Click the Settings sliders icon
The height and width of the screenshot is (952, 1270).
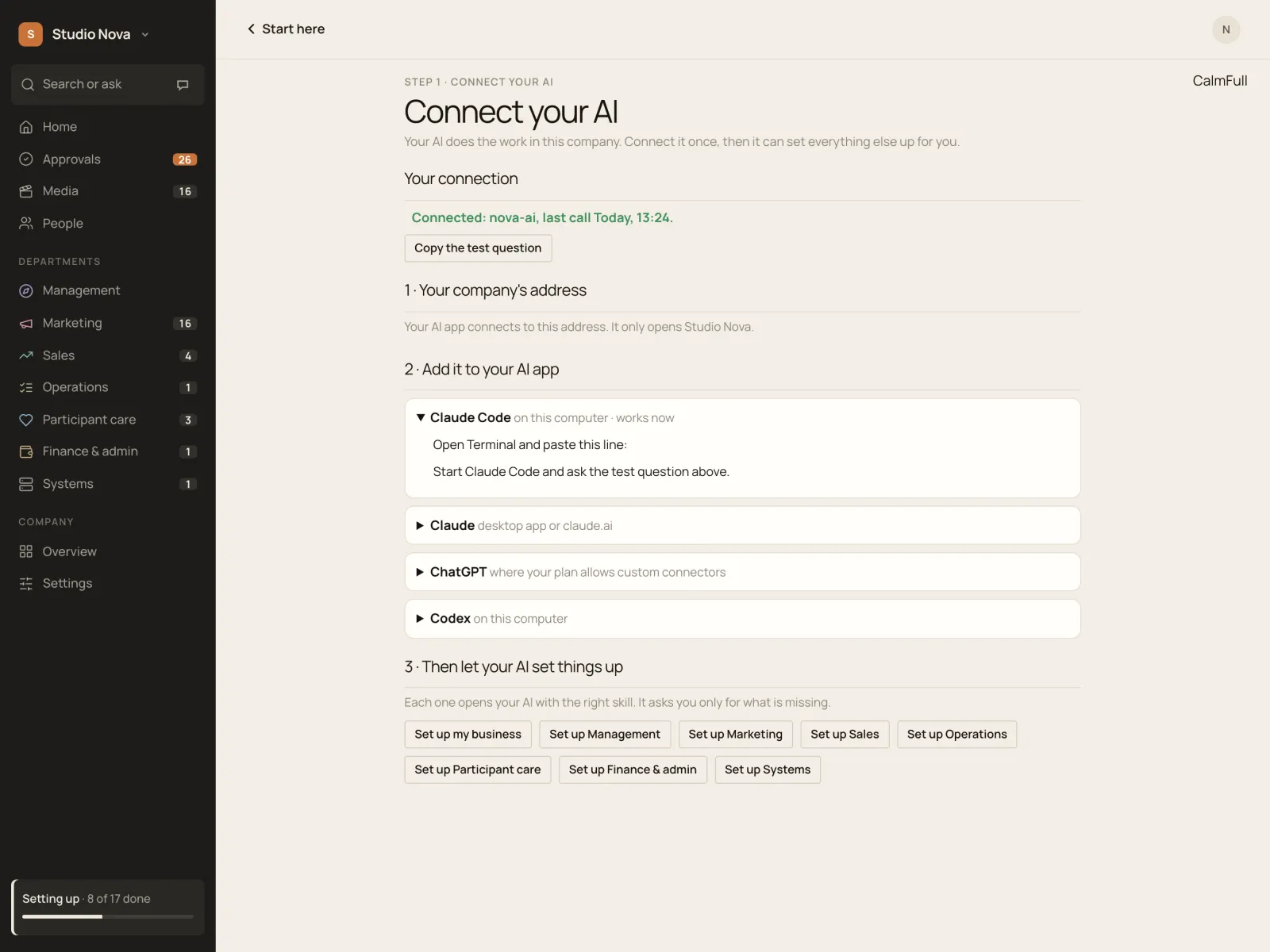tap(26, 584)
